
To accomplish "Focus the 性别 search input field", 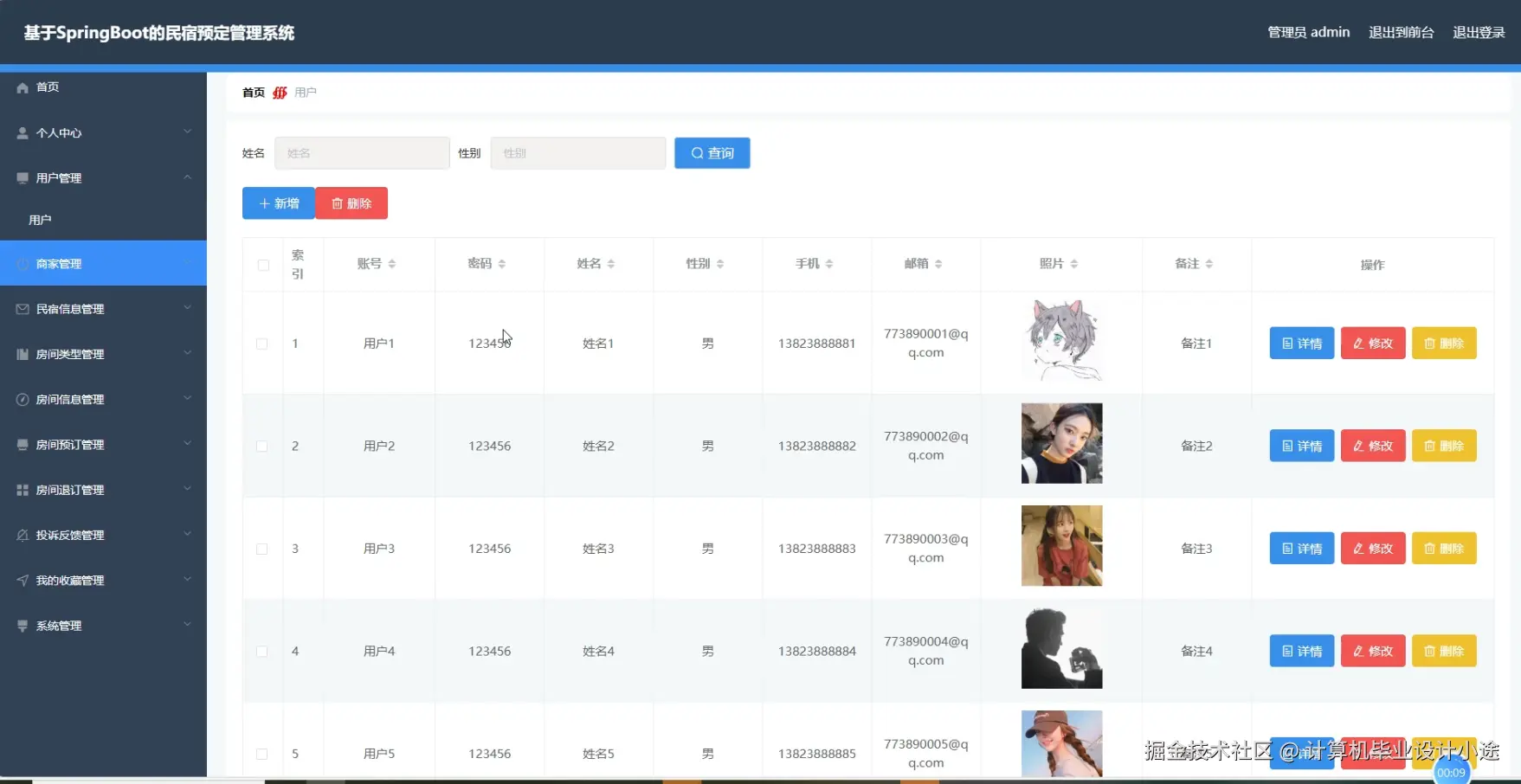I will click(578, 153).
